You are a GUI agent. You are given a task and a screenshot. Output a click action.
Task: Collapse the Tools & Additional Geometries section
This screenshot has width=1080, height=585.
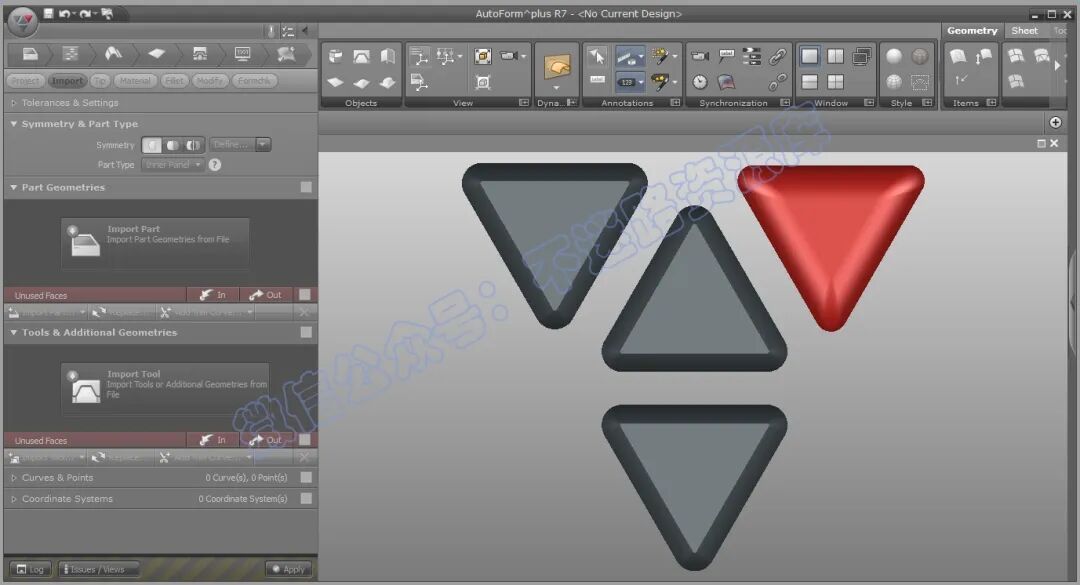[14, 332]
